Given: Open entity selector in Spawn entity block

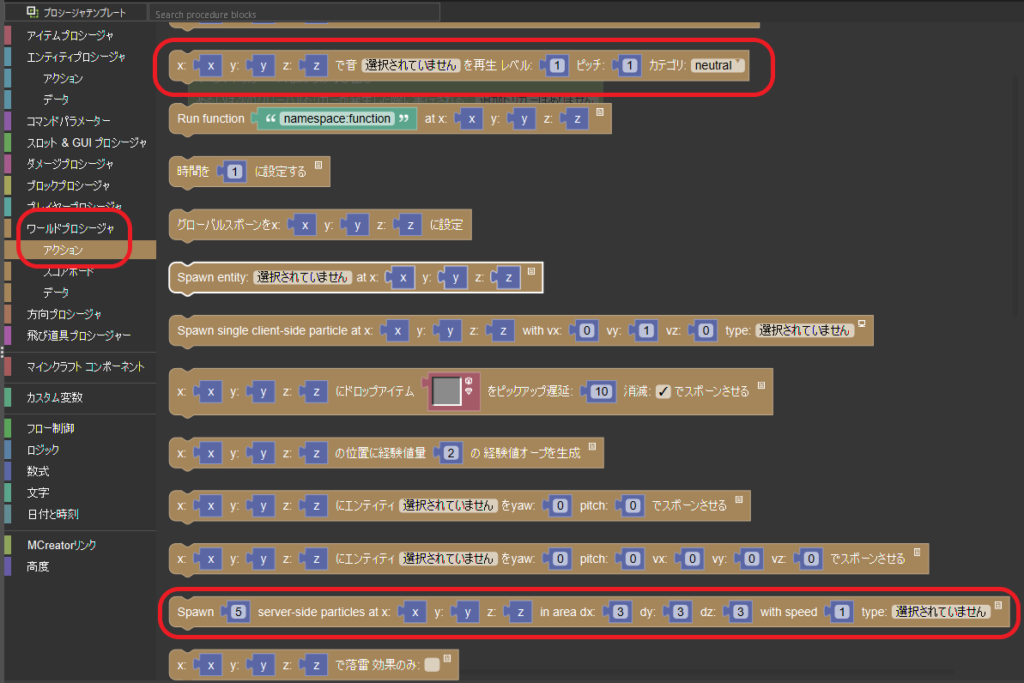Looking at the screenshot, I should (302, 277).
